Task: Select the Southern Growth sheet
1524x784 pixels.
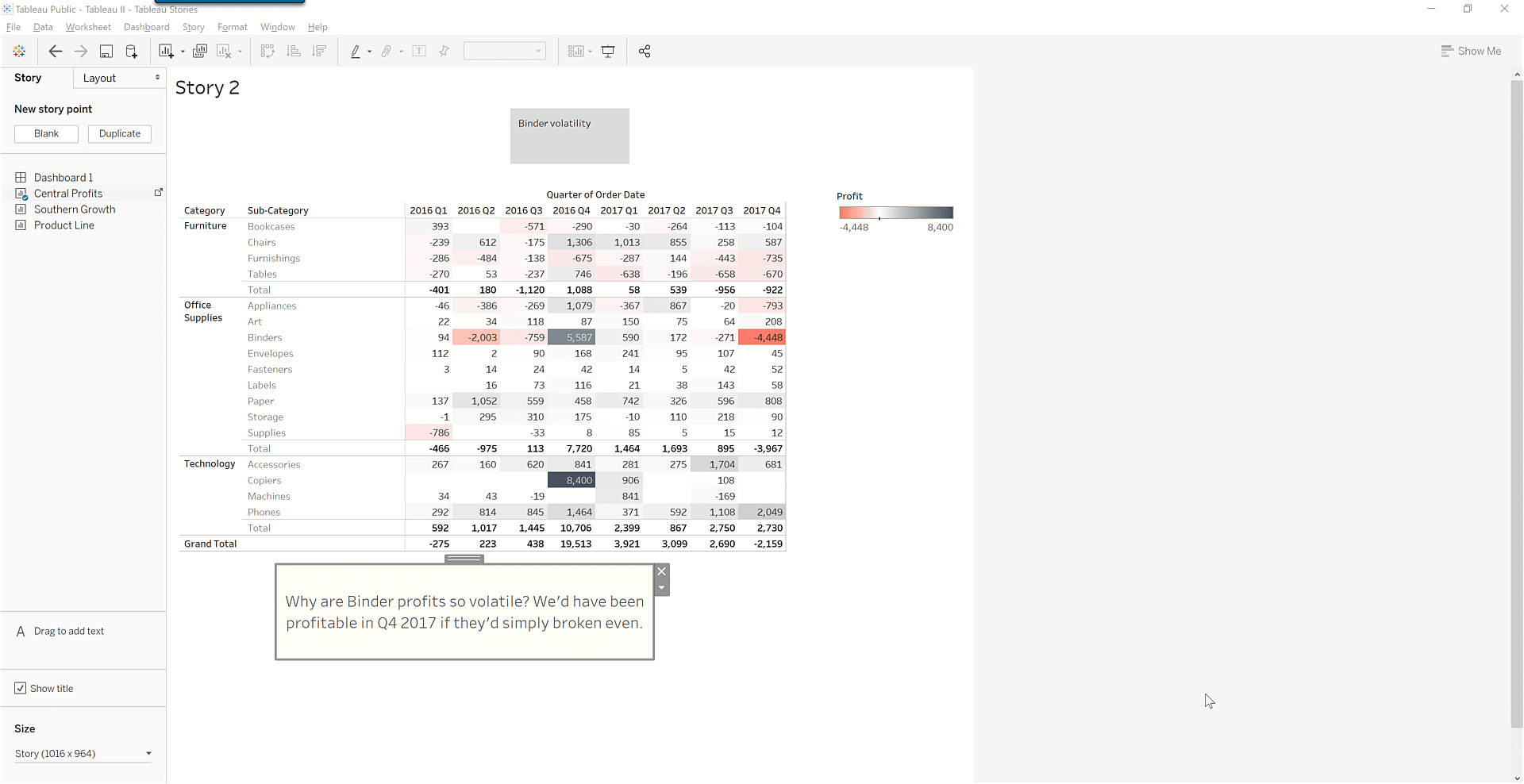Action: [x=75, y=209]
